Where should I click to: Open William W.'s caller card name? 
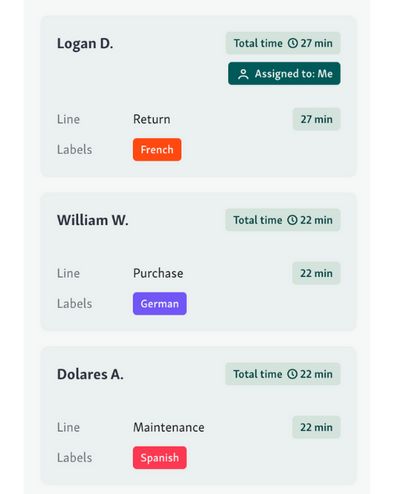93,220
